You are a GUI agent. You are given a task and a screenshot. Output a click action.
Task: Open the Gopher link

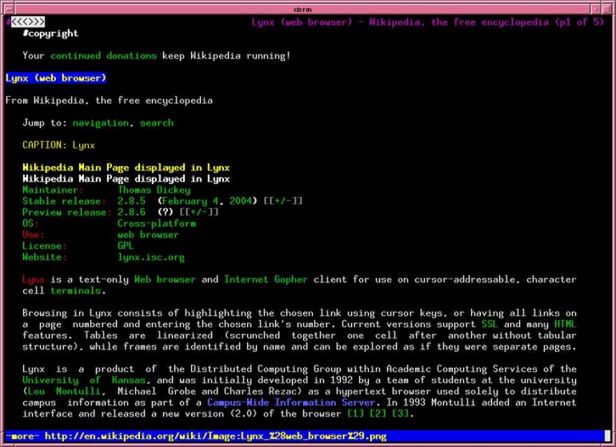291,280
